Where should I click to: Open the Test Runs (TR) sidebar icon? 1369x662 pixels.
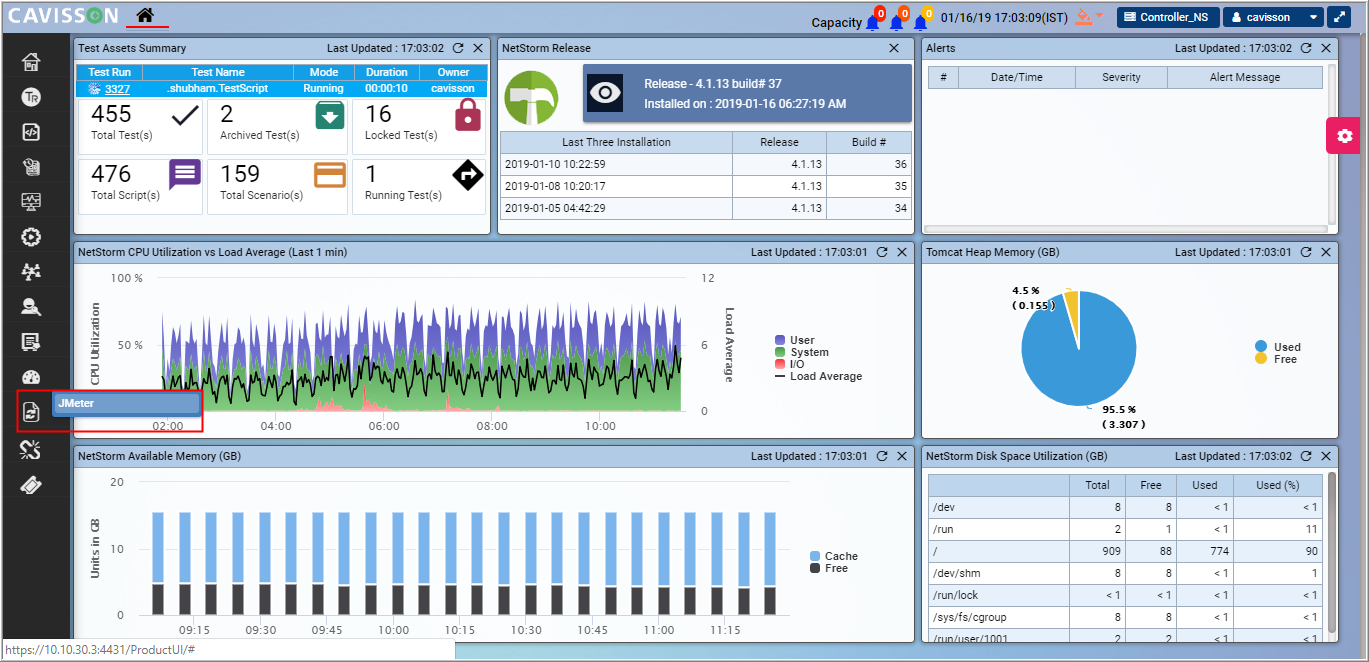coord(31,97)
